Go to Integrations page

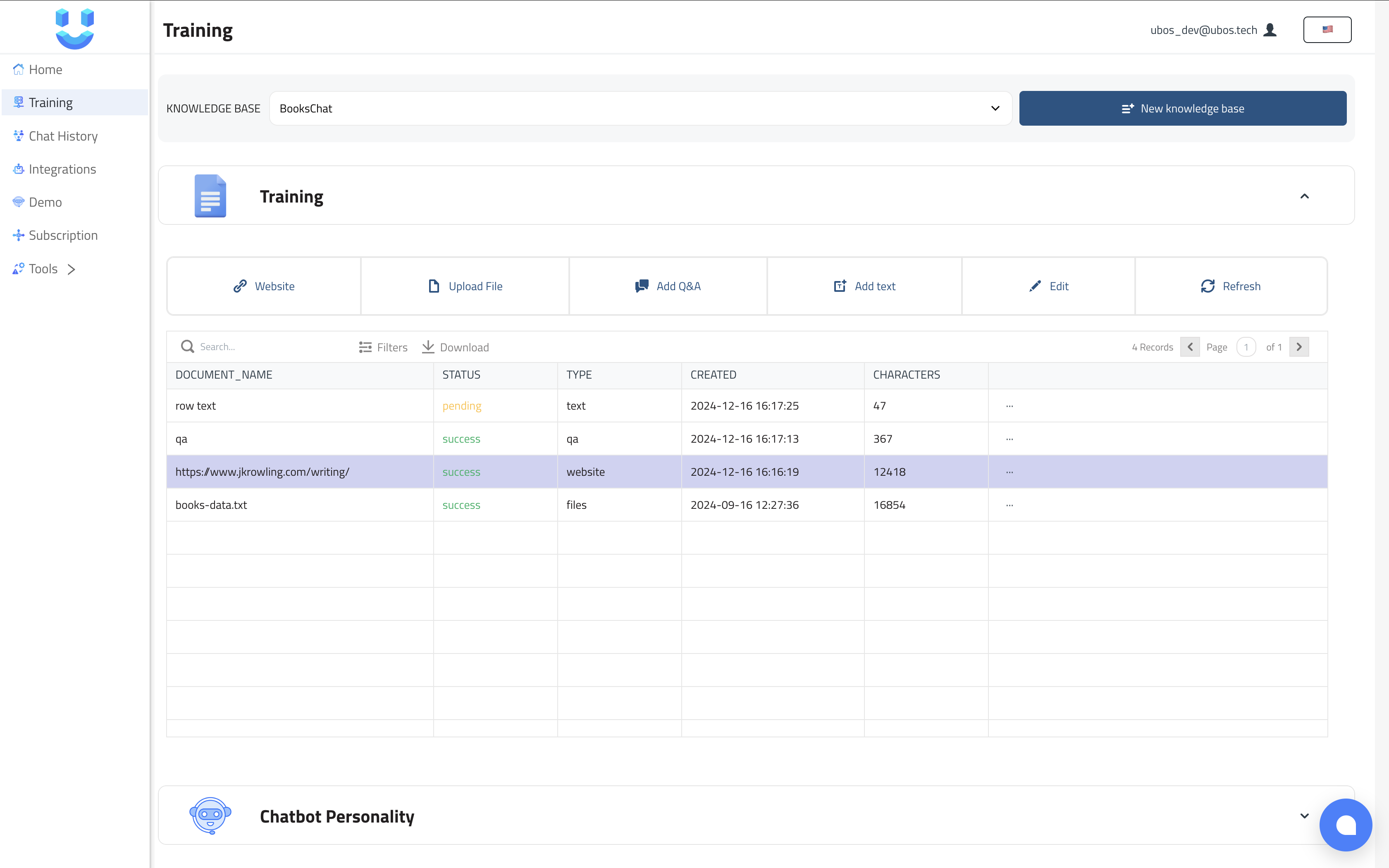tap(74, 169)
